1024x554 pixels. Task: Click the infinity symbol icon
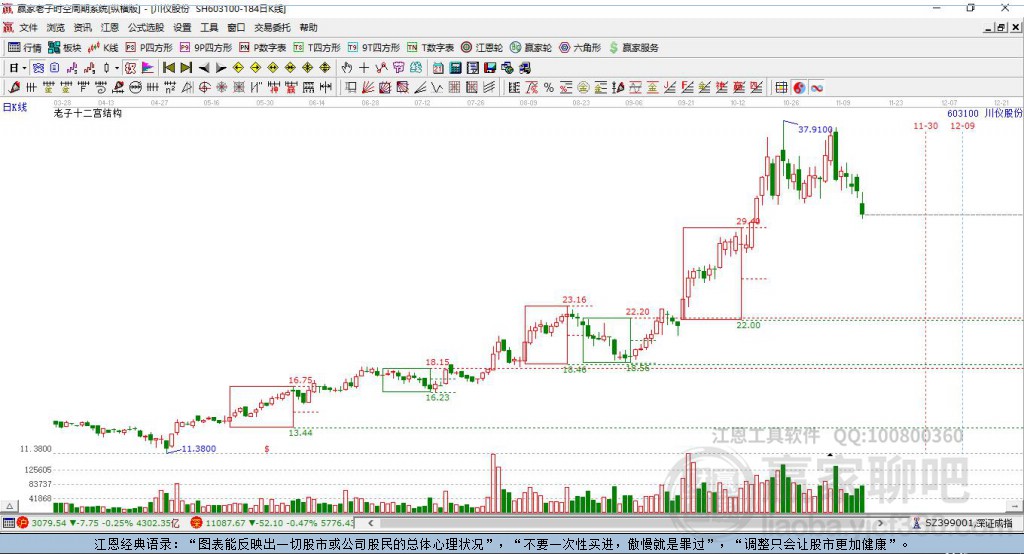(816, 88)
